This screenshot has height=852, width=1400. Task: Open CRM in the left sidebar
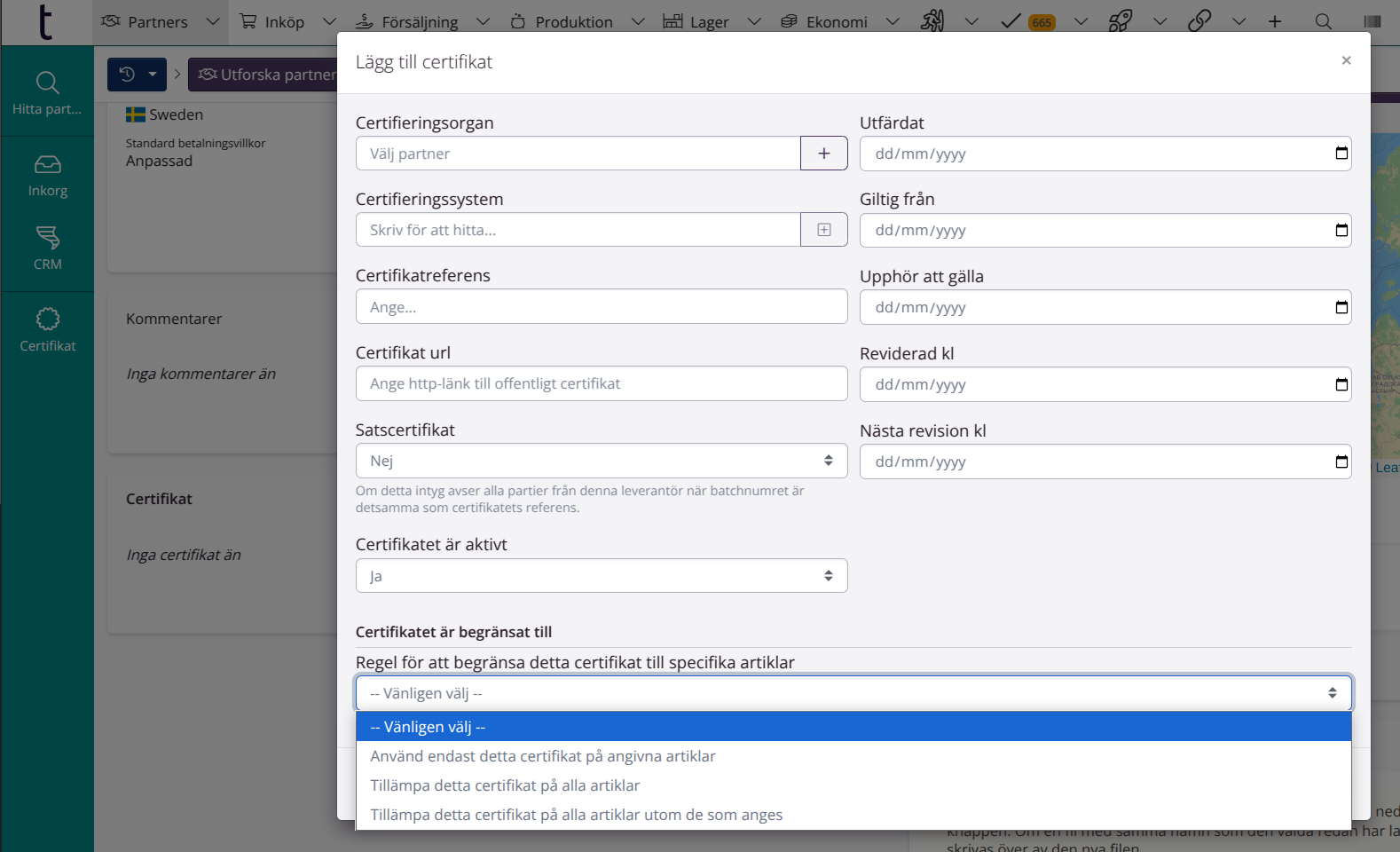pos(48,248)
